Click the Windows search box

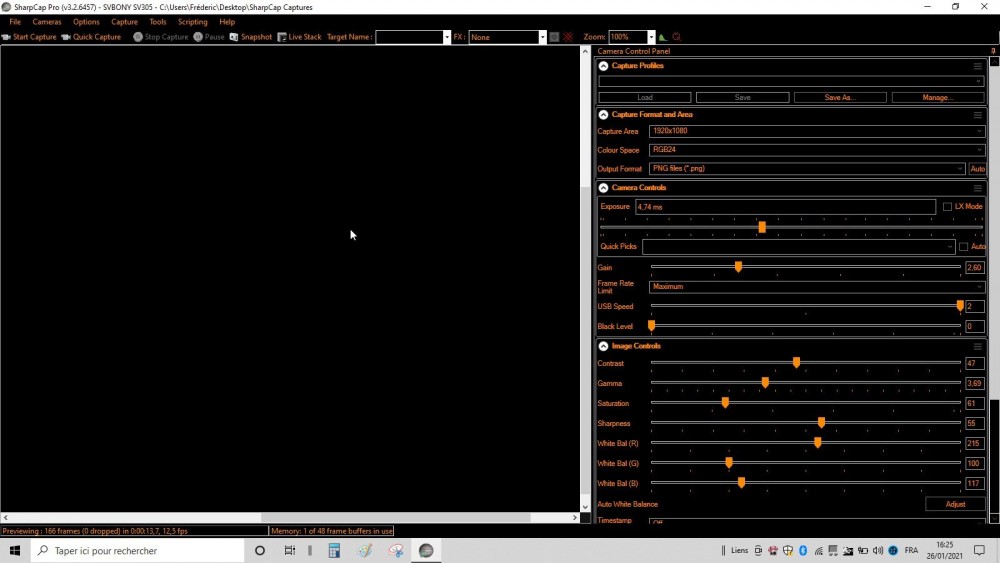tap(137, 550)
